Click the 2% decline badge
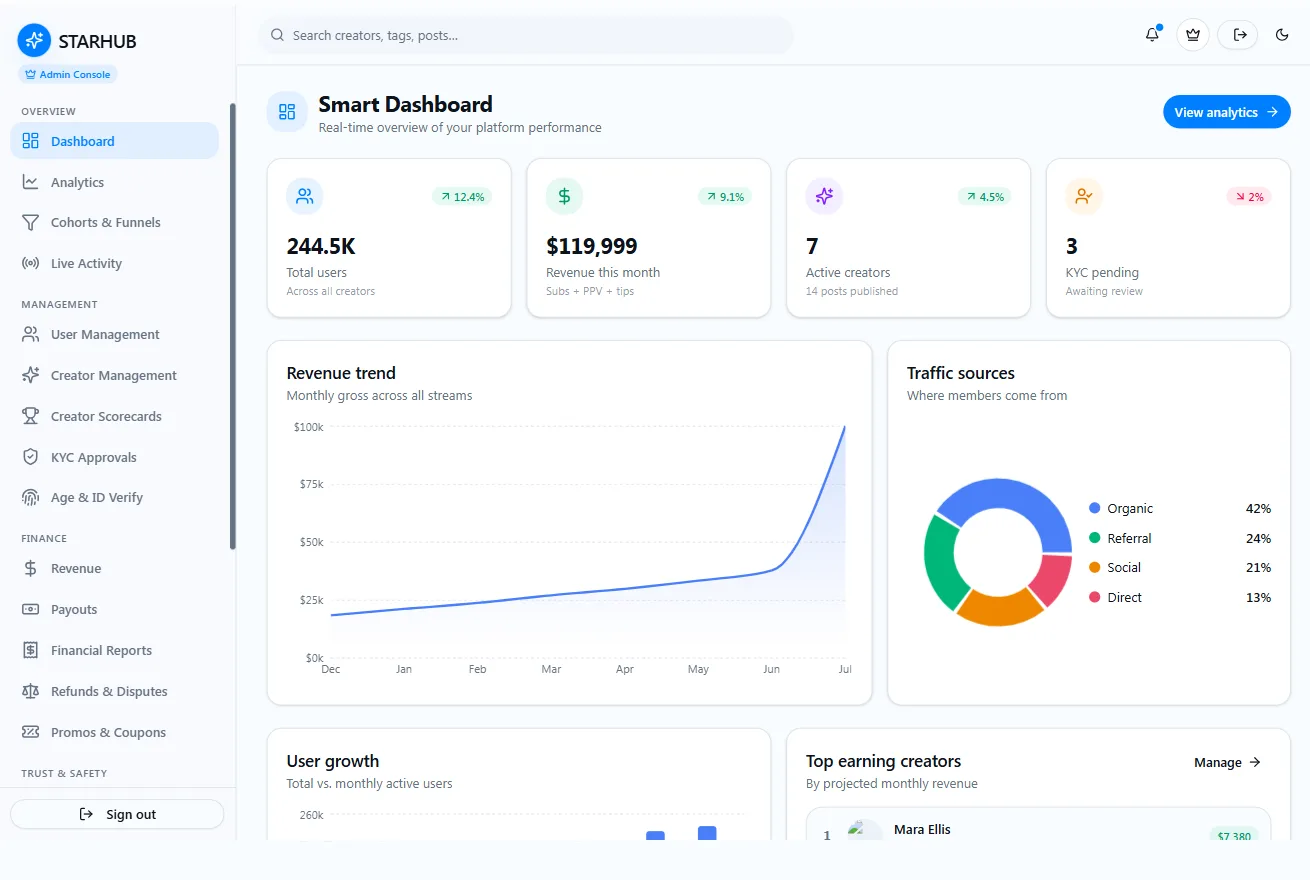Image resolution: width=1310 pixels, height=880 pixels. (x=1249, y=197)
